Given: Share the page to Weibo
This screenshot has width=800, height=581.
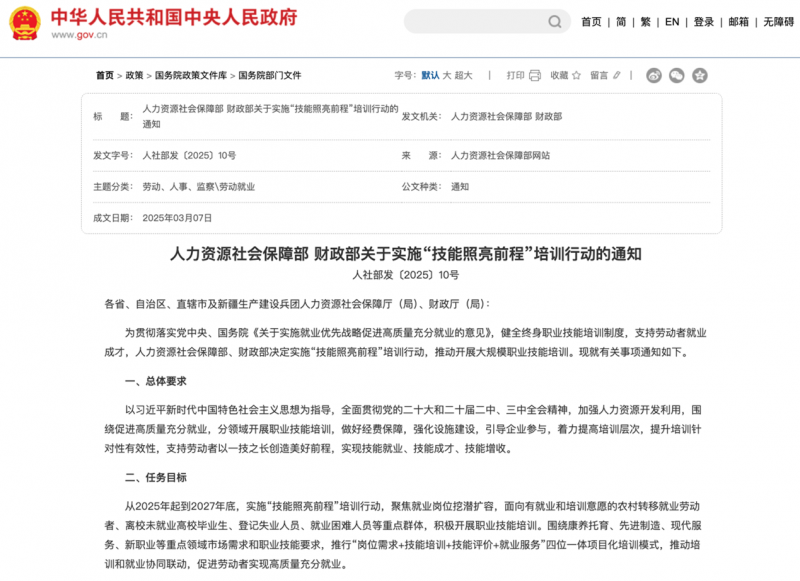Looking at the screenshot, I should click(654, 75).
